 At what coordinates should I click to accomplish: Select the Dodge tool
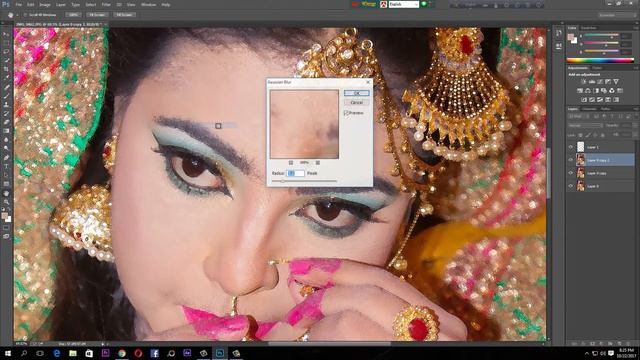pos(6,148)
